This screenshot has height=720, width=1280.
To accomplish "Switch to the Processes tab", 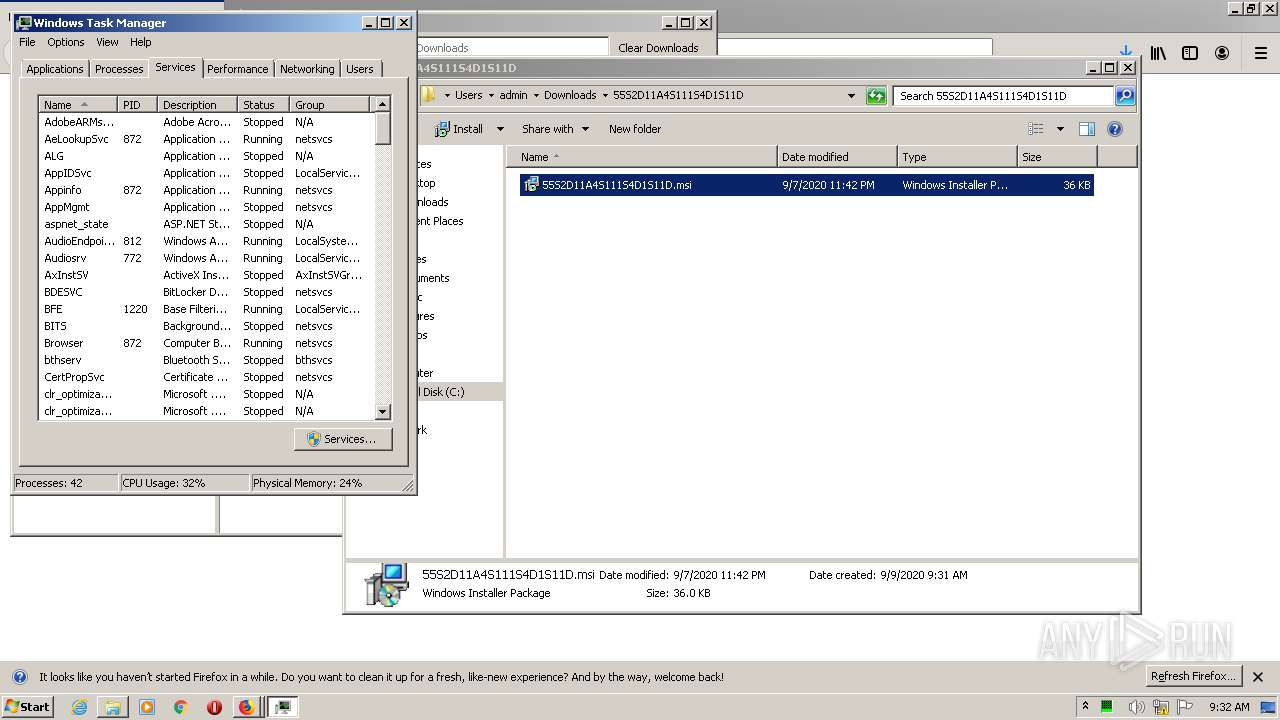I will click(x=119, y=69).
